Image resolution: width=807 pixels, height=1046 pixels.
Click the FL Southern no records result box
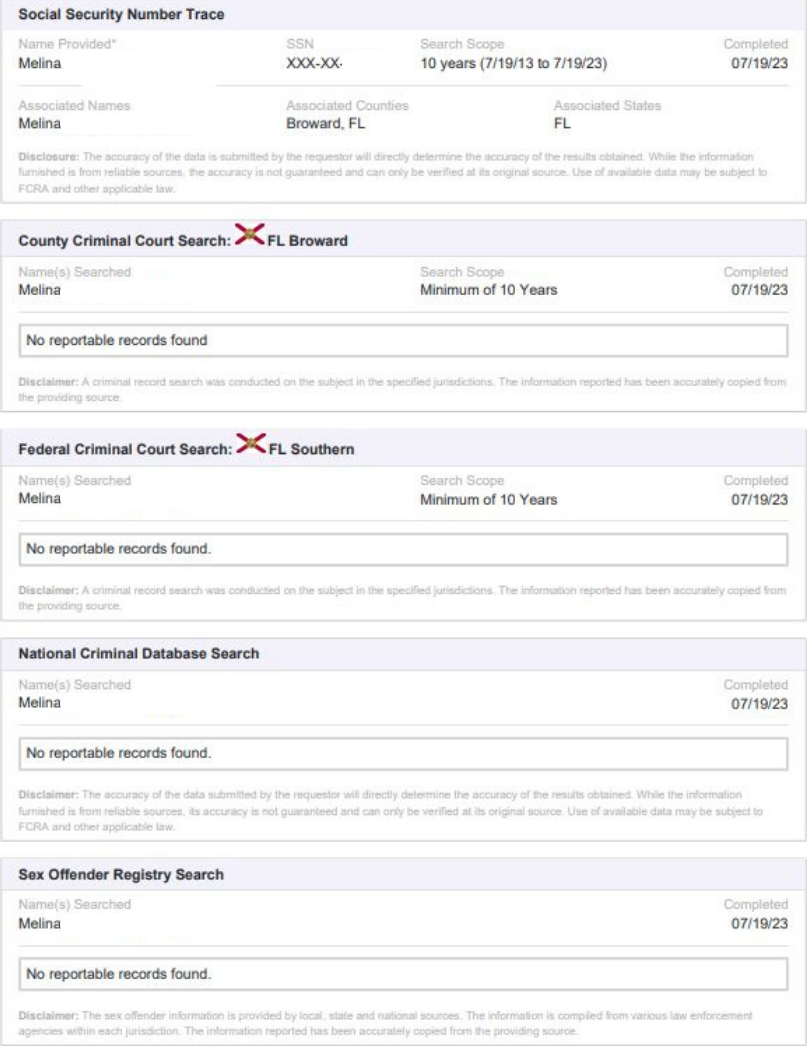pyautogui.click(x=403, y=550)
